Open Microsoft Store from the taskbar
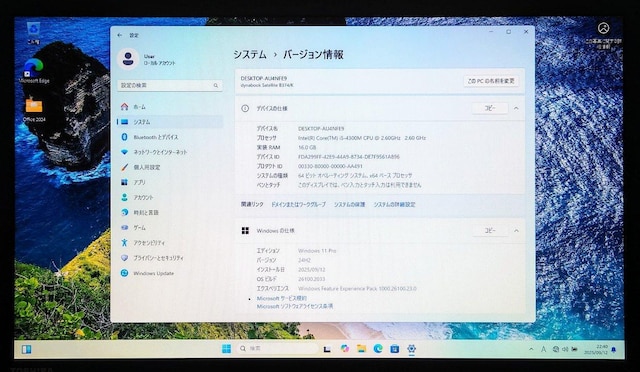 [x=394, y=349]
